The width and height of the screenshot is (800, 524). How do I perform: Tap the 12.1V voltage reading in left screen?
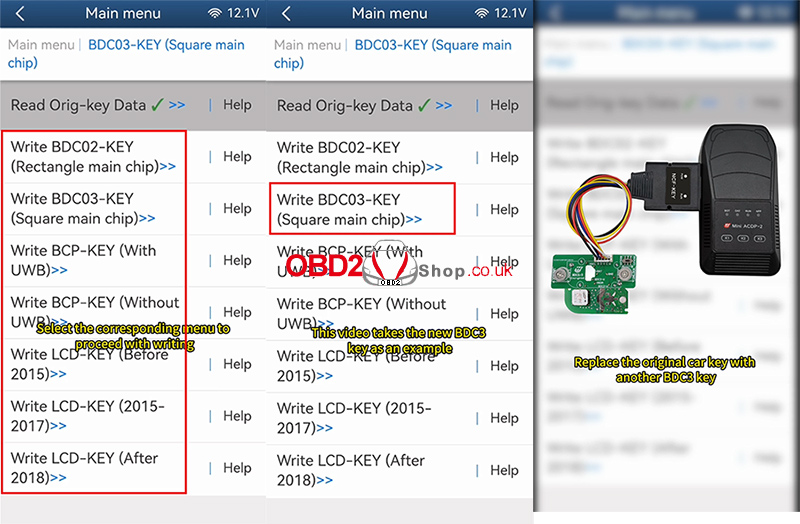coord(243,13)
